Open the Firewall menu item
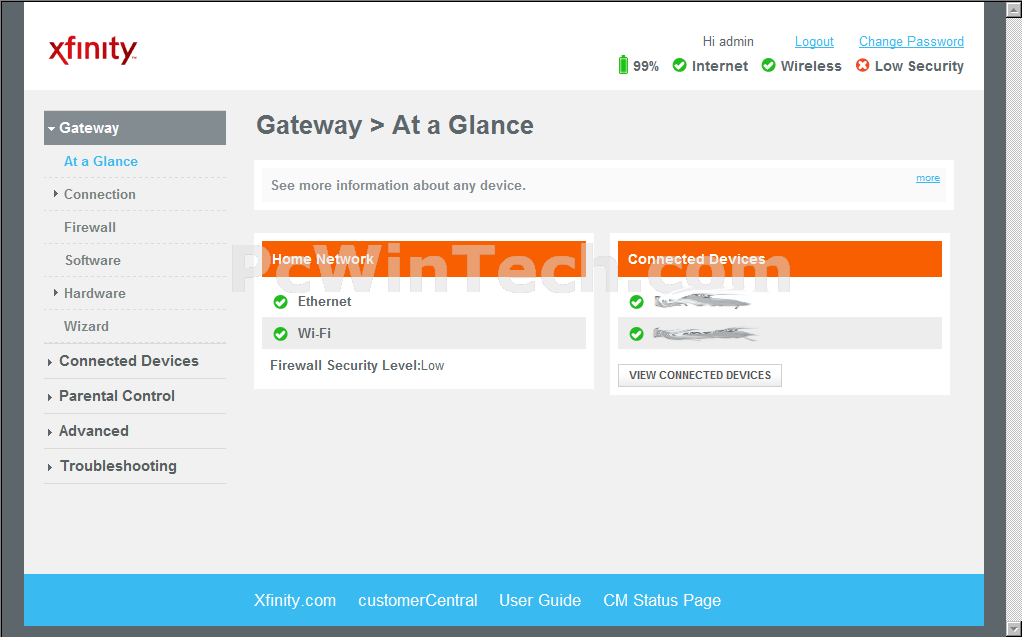This screenshot has height=637, width=1022. coord(90,228)
